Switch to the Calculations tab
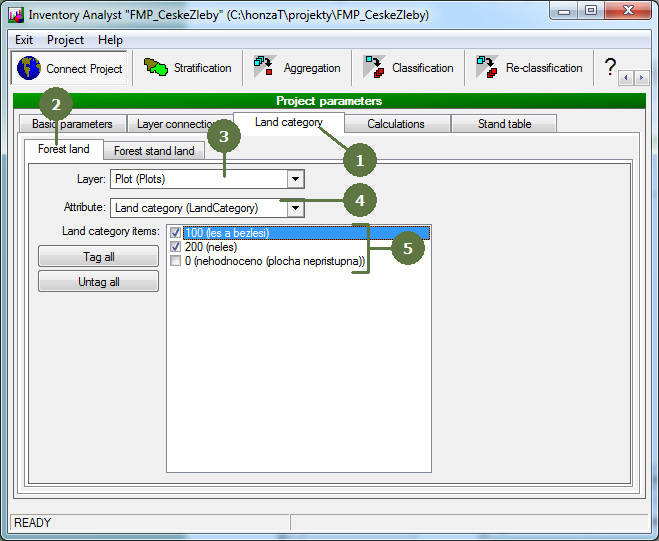659x541 pixels. click(396, 124)
